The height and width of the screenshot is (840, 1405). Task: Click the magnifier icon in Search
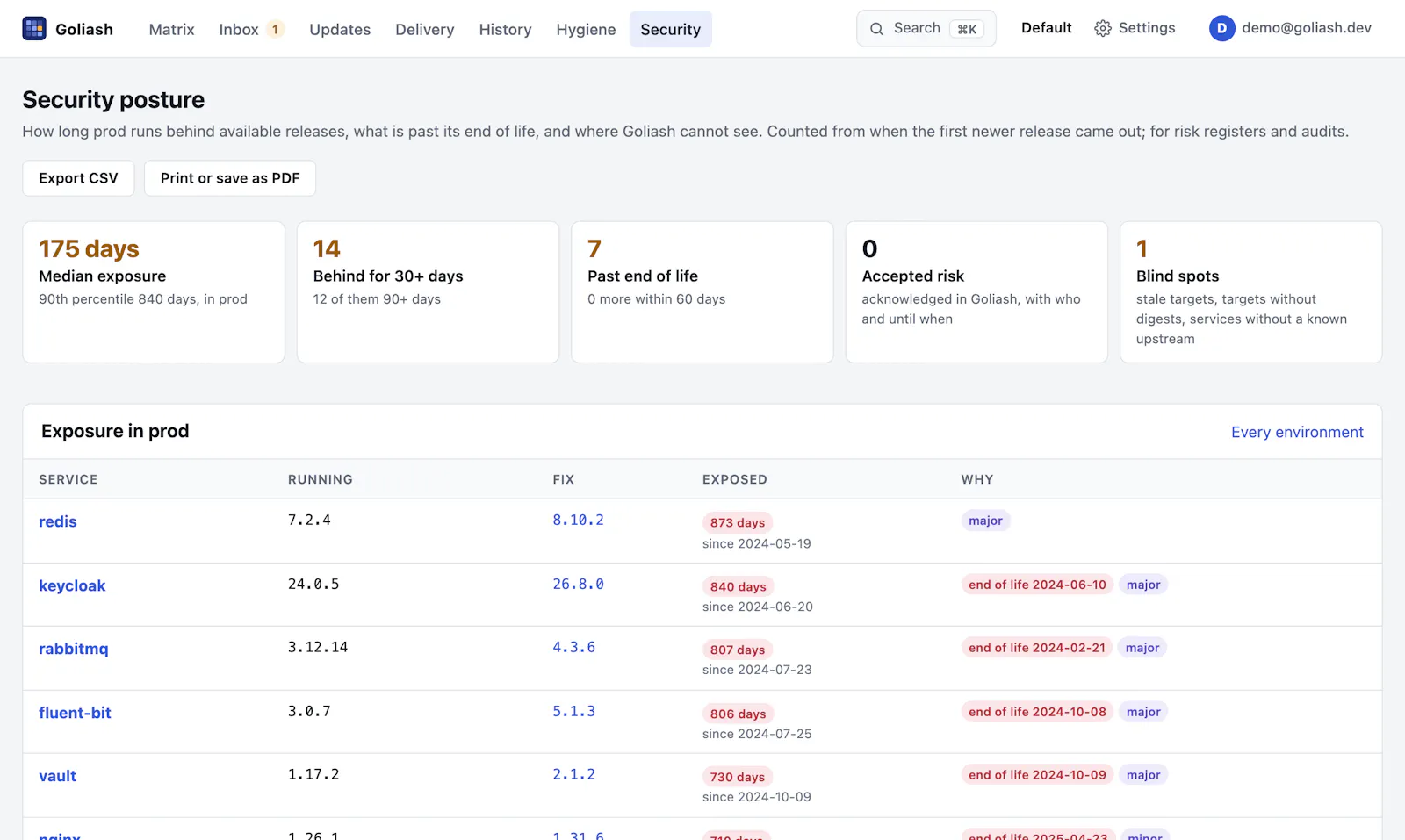[x=876, y=29]
